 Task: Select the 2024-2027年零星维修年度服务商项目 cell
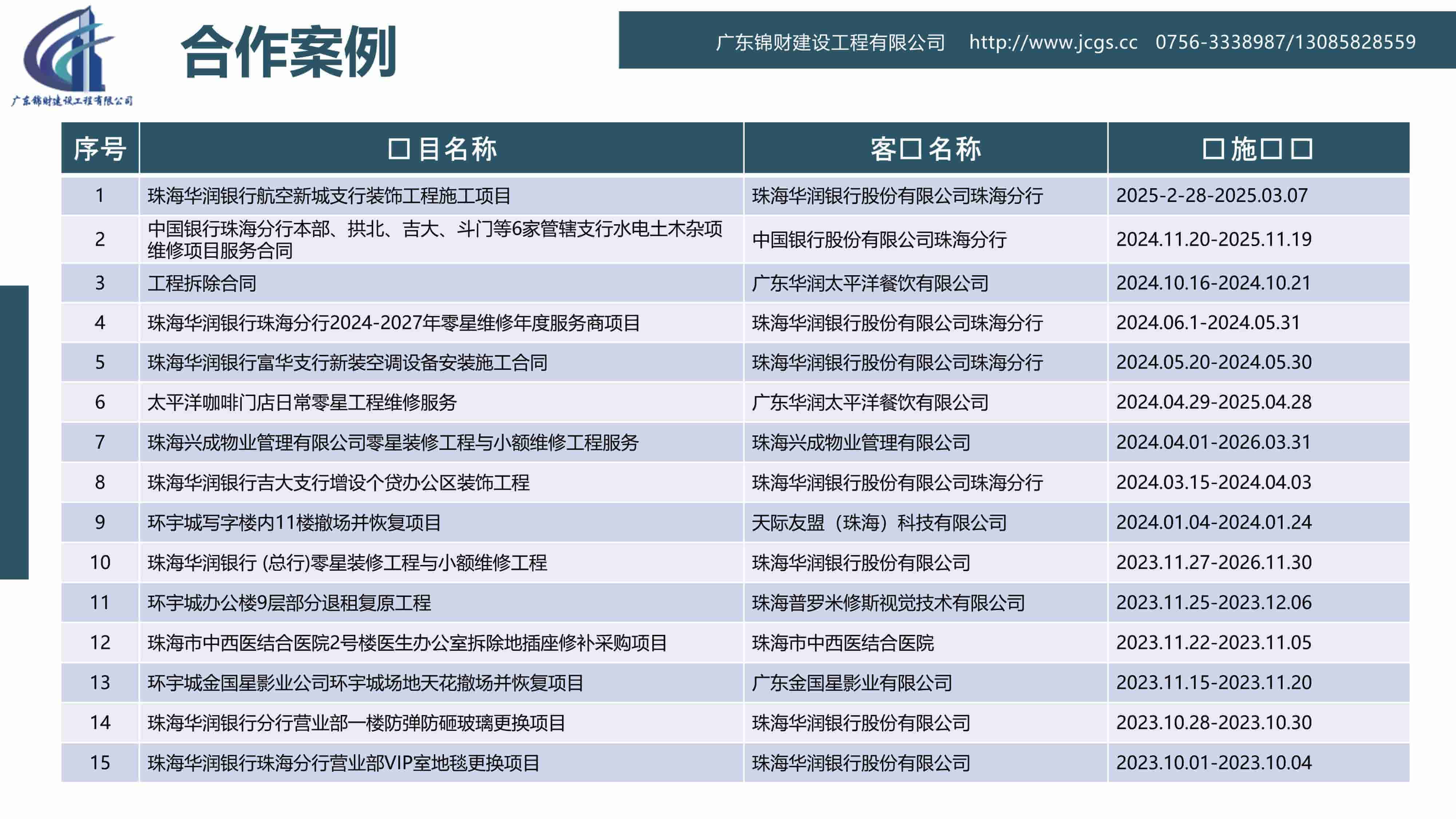click(x=442, y=323)
